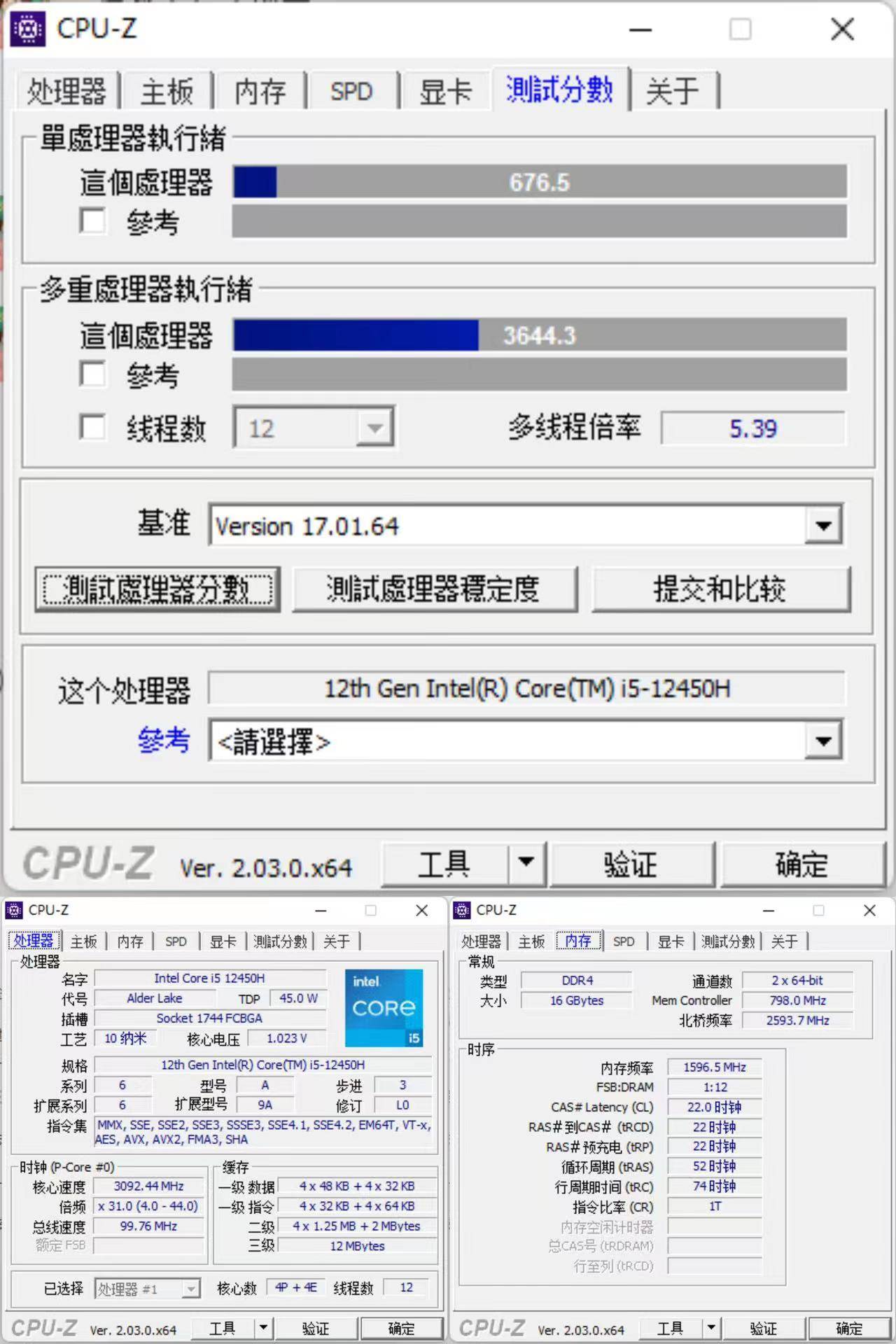
Task: Click the 12th Gen Intel processor name field
Action: point(526,689)
